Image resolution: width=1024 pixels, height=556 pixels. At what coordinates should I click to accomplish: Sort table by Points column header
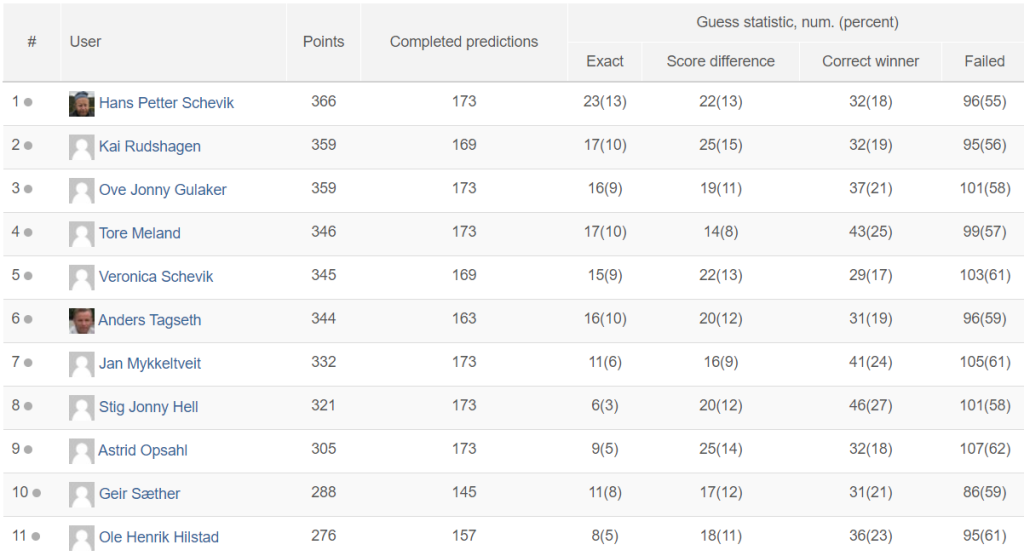[323, 42]
